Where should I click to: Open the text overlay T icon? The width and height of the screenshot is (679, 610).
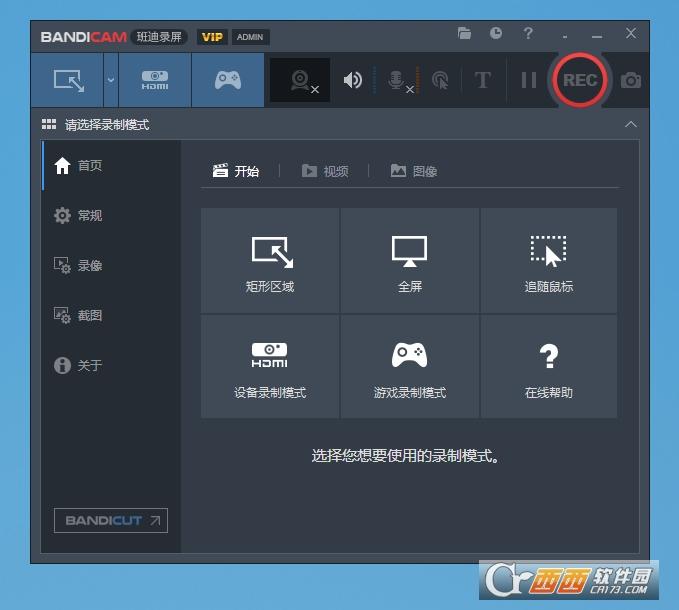point(482,80)
